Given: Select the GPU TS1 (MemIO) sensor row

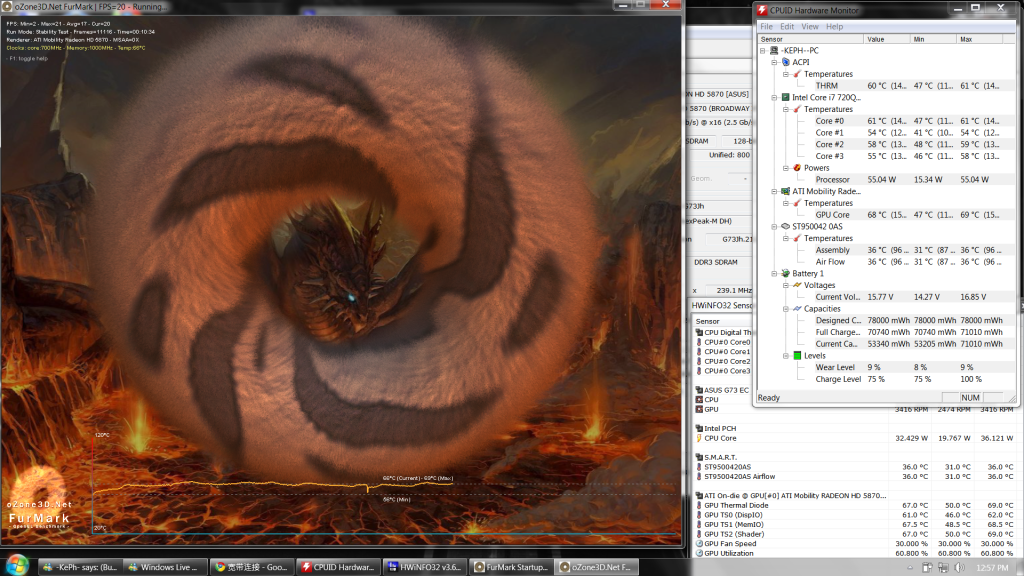Looking at the screenshot, I should [856, 524].
